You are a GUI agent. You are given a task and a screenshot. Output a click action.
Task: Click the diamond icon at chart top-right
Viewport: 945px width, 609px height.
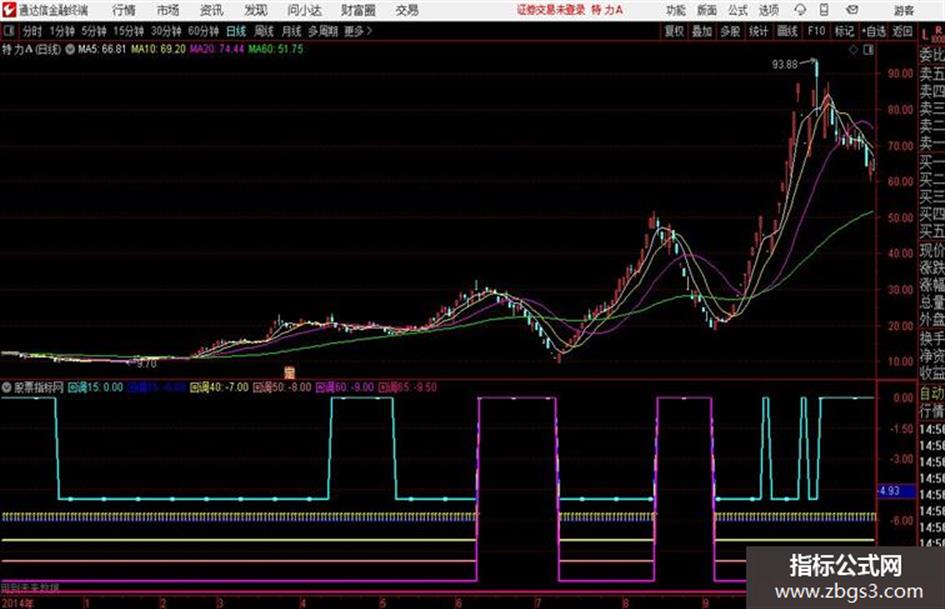[x=853, y=50]
